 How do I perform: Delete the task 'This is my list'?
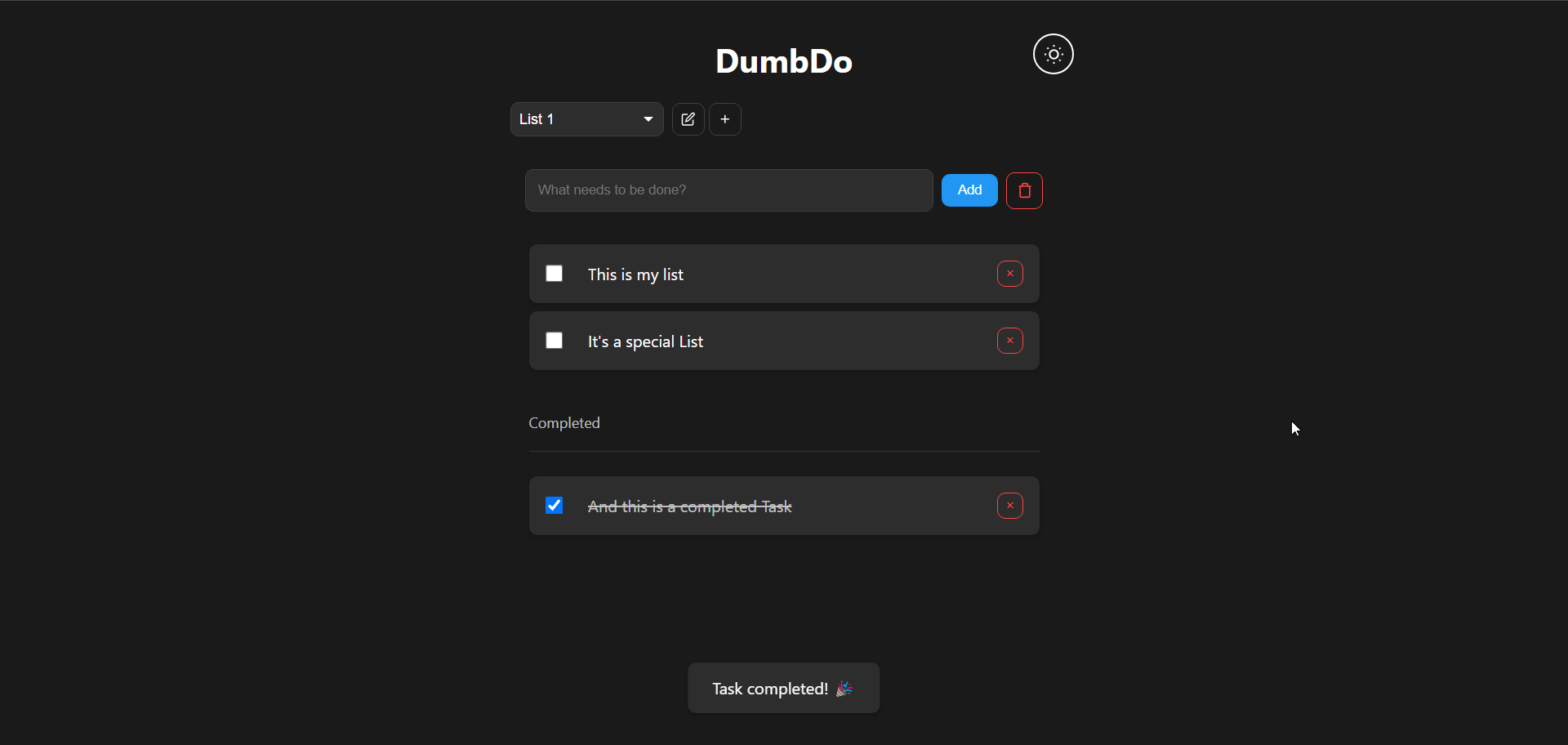coord(1009,273)
